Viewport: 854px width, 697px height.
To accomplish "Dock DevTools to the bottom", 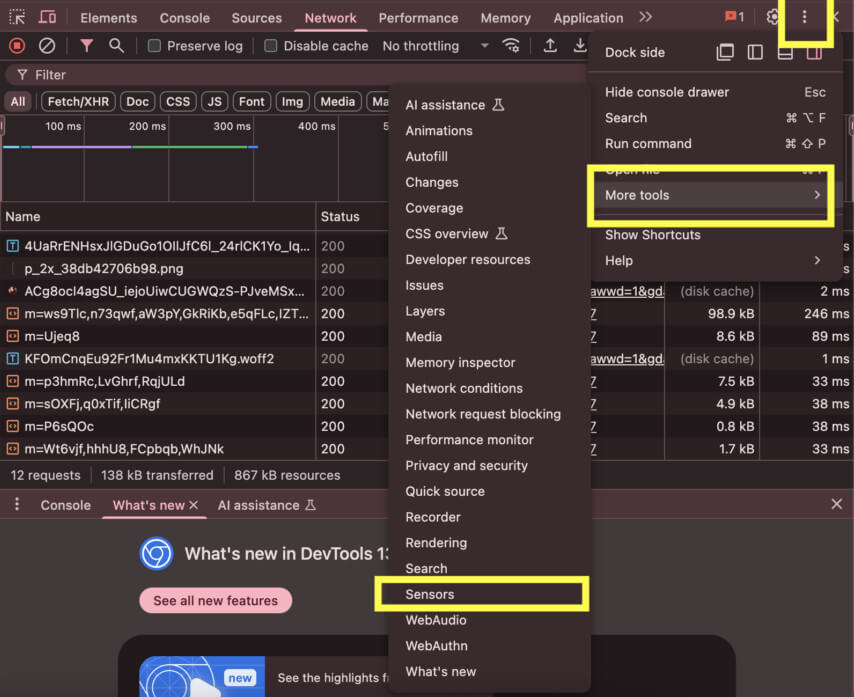I will [x=785, y=53].
